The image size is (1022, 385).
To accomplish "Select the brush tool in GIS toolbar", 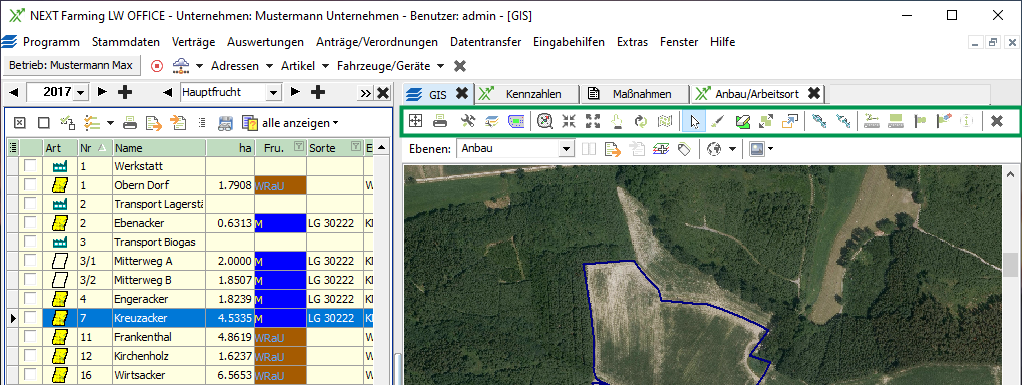I will click(717, 121).
